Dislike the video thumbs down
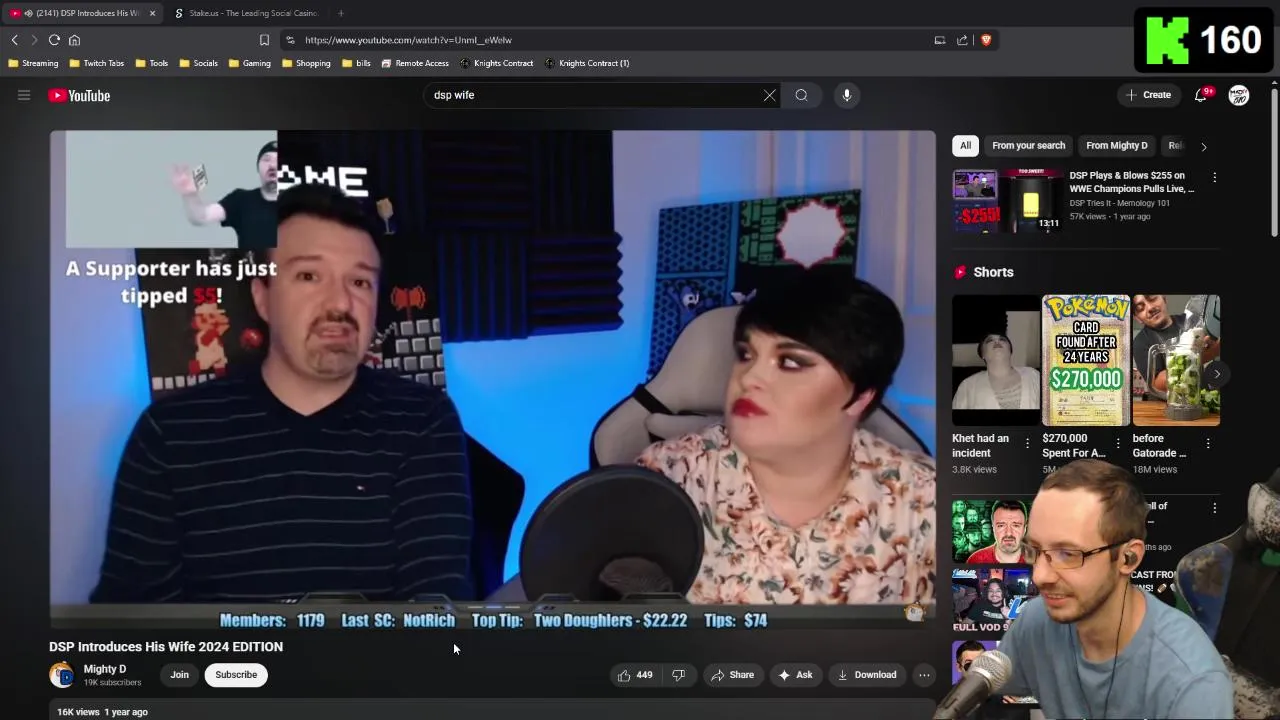 [x=679, y=675]
